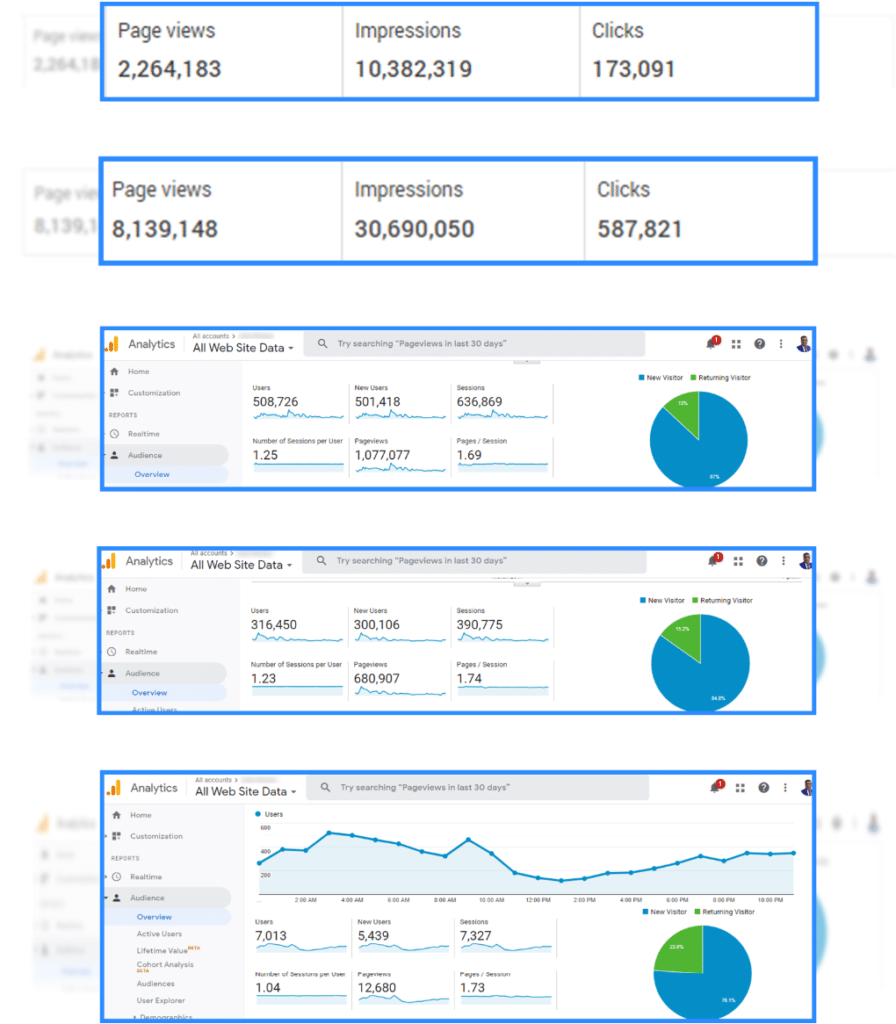The height and width of the screenshot is (1024, 896).
Task: Open All Web Site Data dropdown in the 508,726 users panel
Action: (x=243, y=348)
